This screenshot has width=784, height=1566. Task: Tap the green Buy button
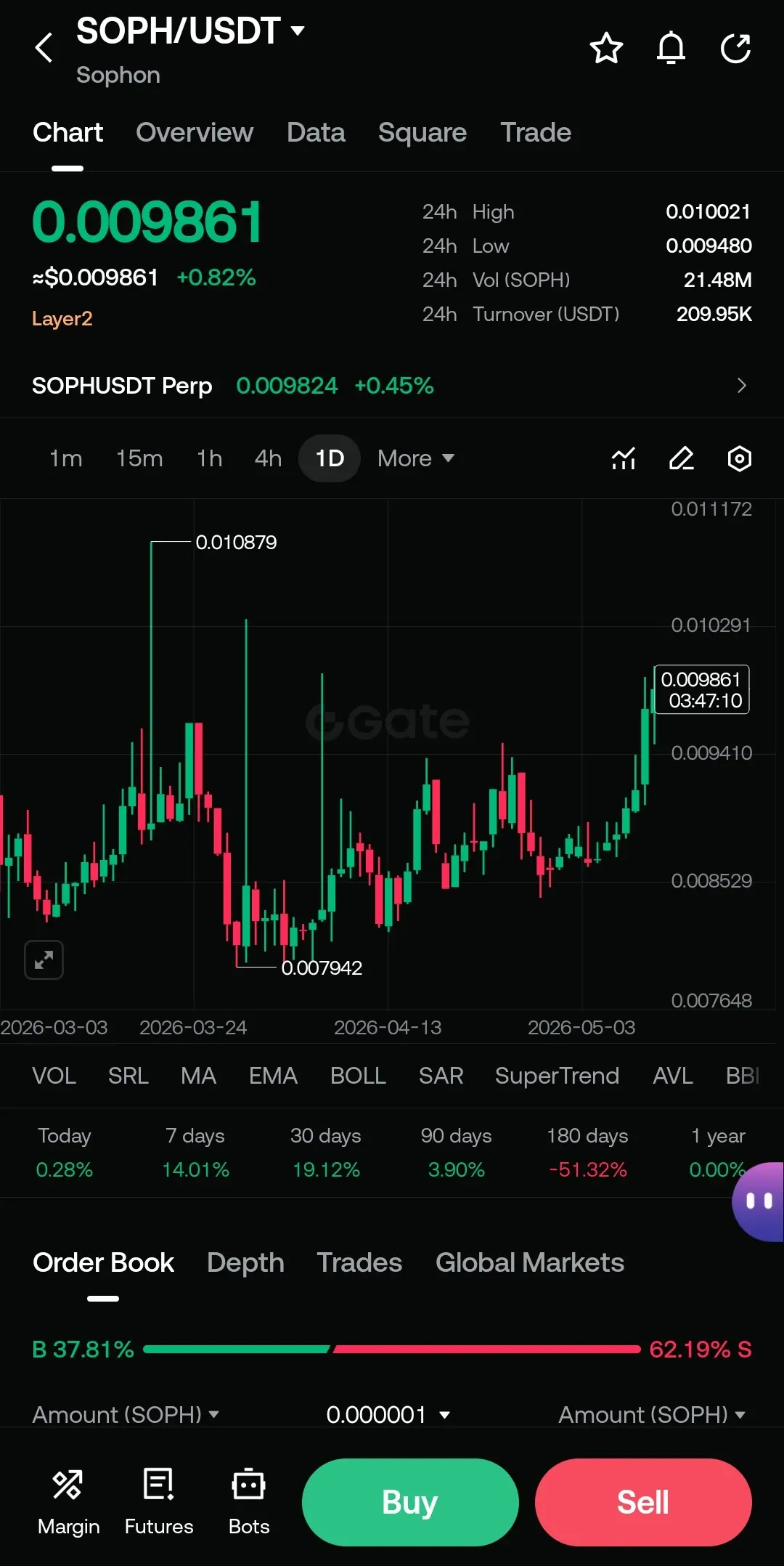click(410, 1502)
